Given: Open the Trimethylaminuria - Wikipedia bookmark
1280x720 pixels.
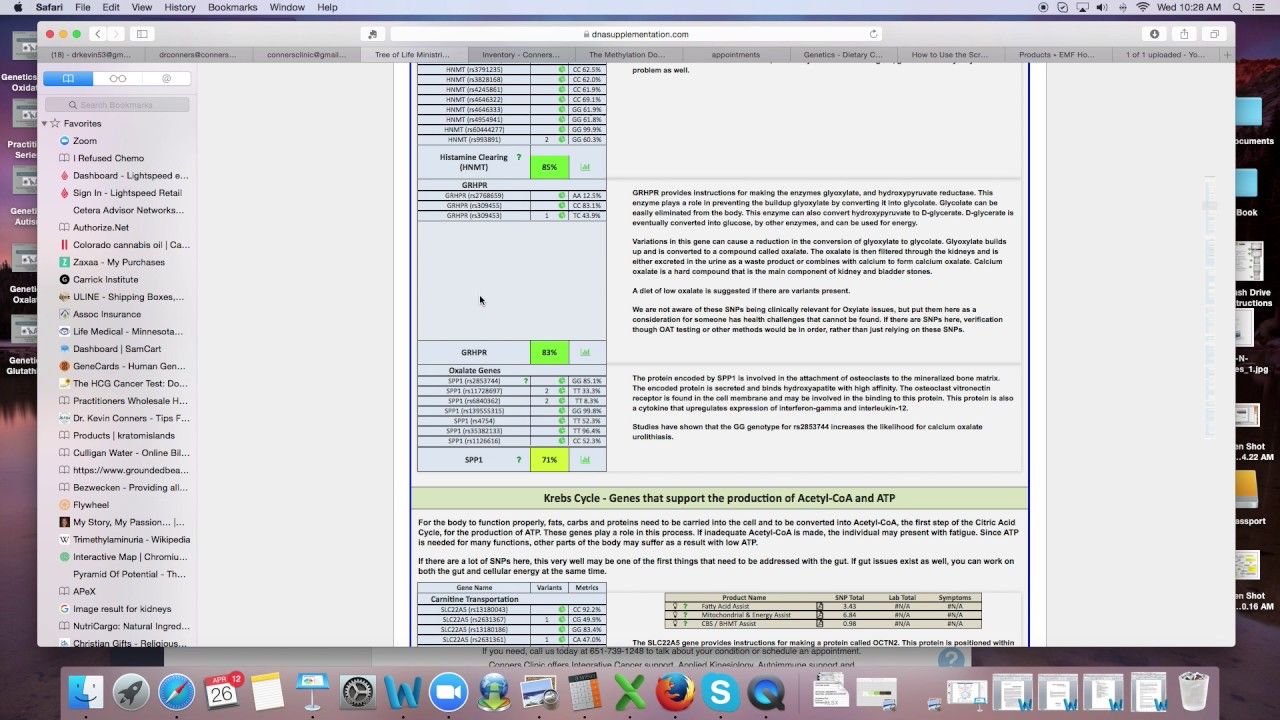Looking at the screenshot, I should tap(130, 539).
